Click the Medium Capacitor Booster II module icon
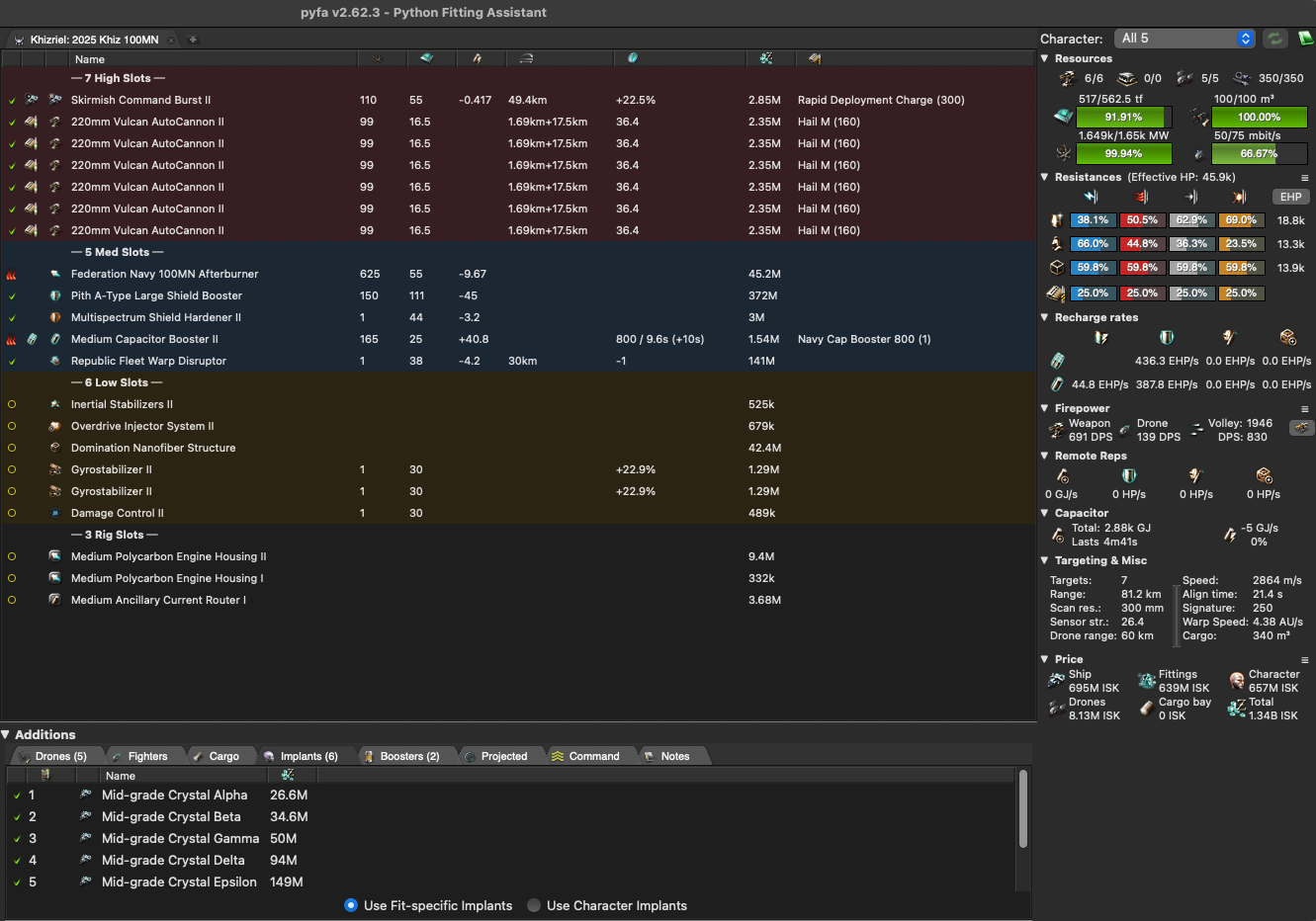1316x921 pixels. coord(55,339)
